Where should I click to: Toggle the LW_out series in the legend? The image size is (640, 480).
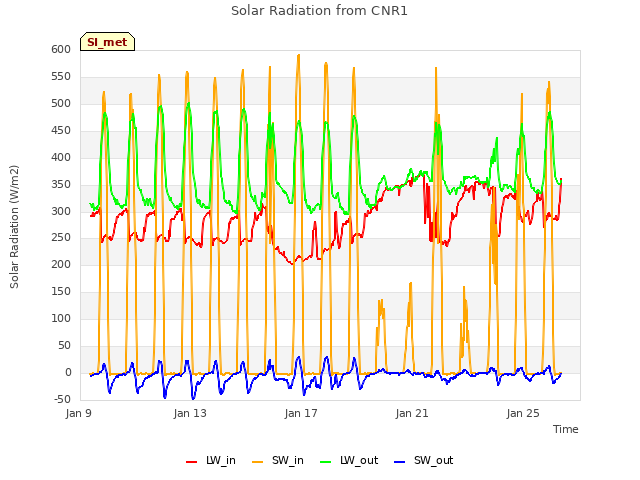349,460
